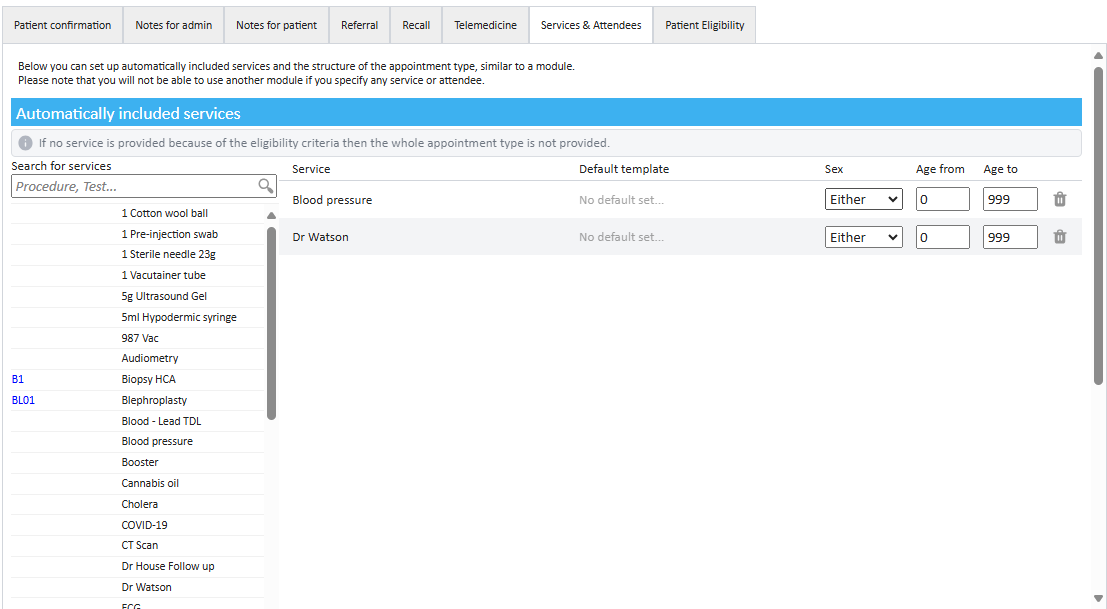Open the Telemedicine tab

(485, 25)
